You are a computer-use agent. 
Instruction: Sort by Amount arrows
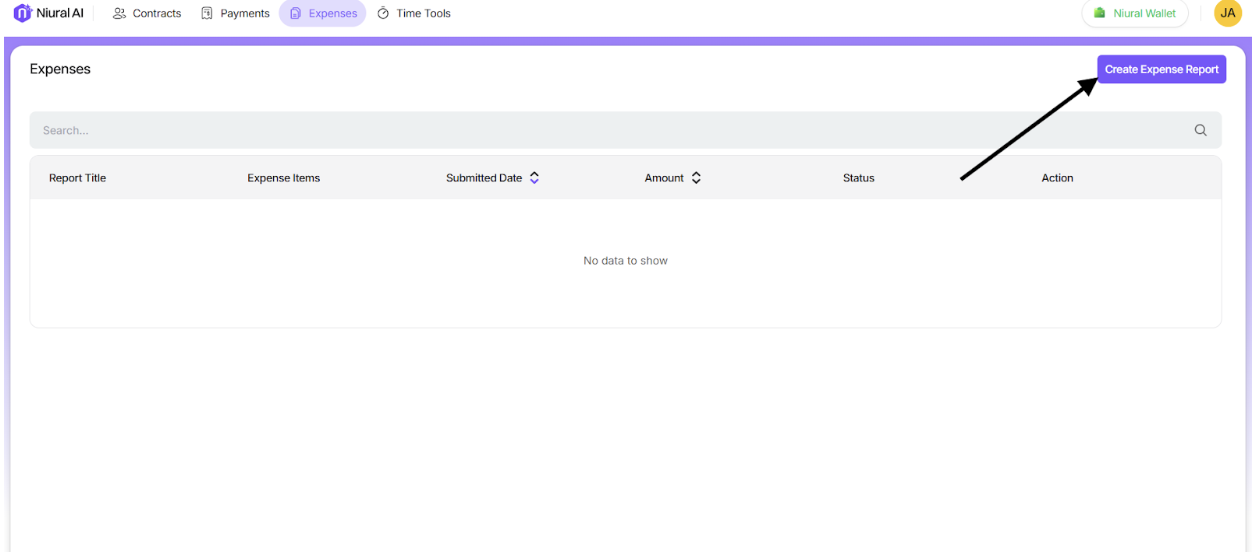[x=696, y=178]
